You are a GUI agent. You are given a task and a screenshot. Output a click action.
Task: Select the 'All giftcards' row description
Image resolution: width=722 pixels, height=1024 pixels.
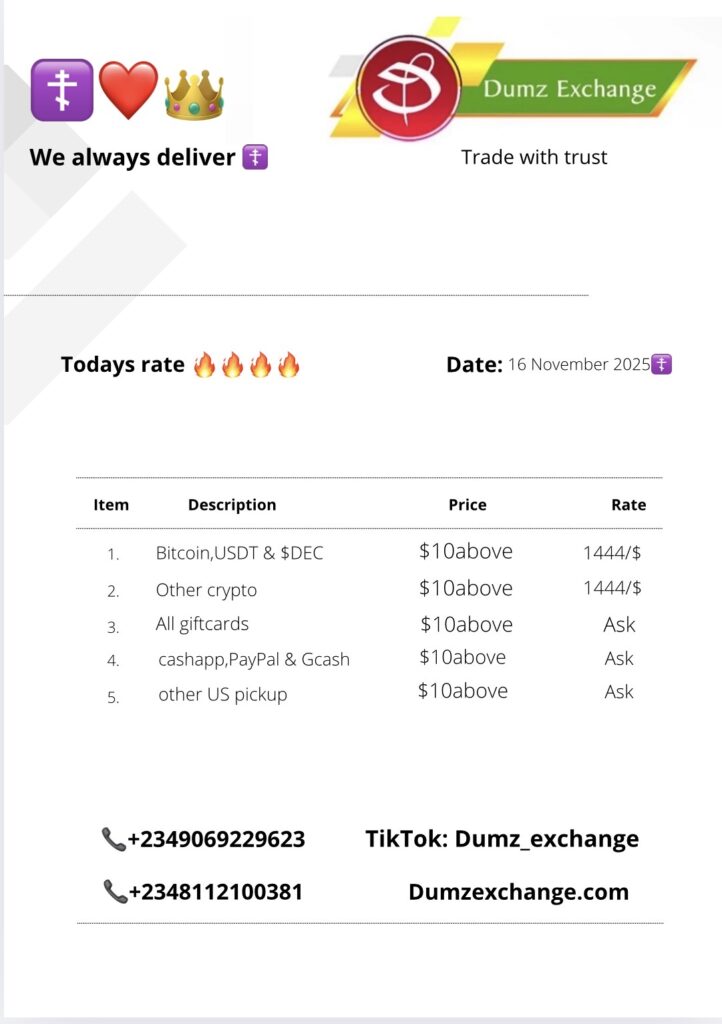(202, 624)
